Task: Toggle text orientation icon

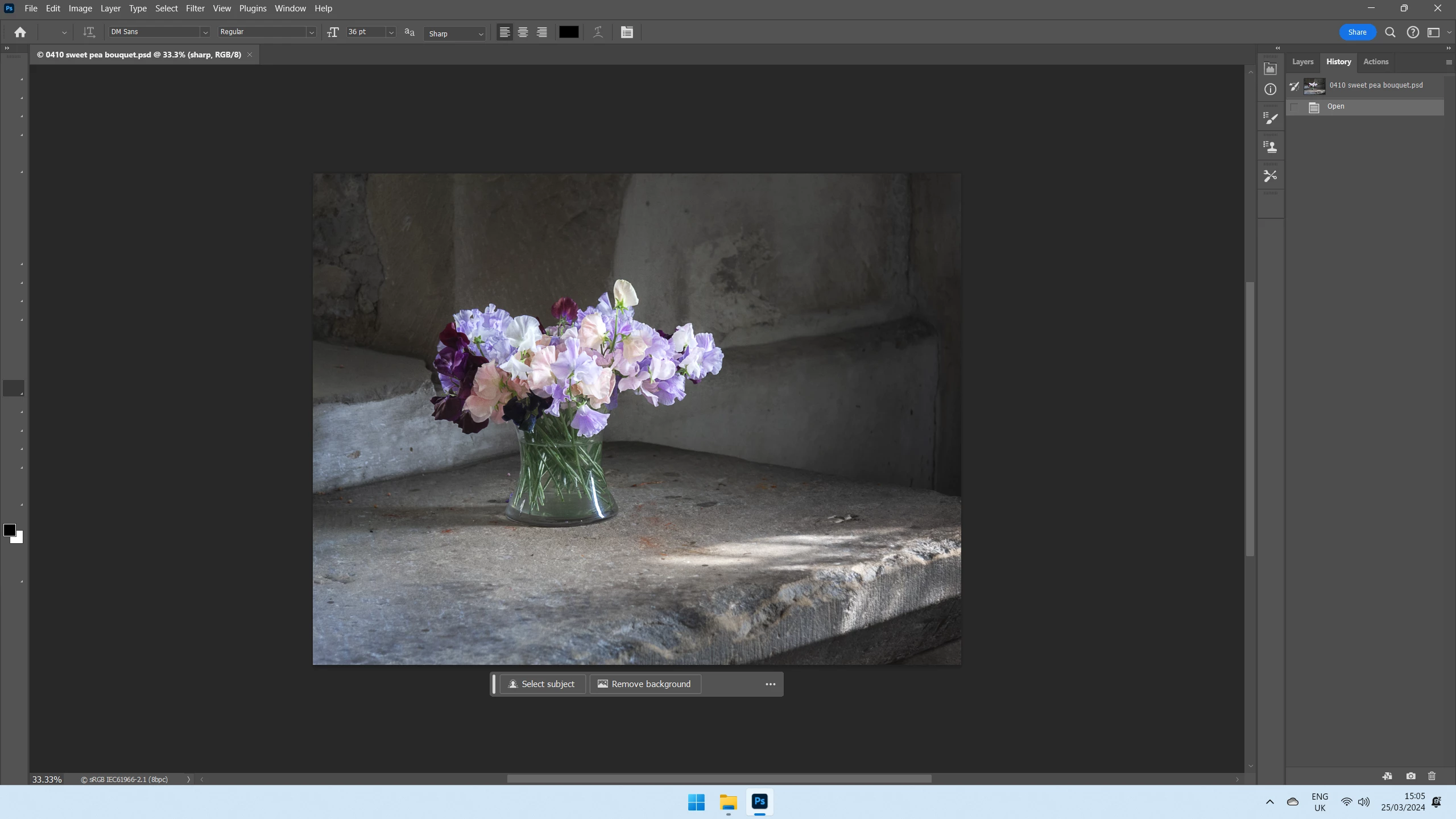Action: coord(89,32)
